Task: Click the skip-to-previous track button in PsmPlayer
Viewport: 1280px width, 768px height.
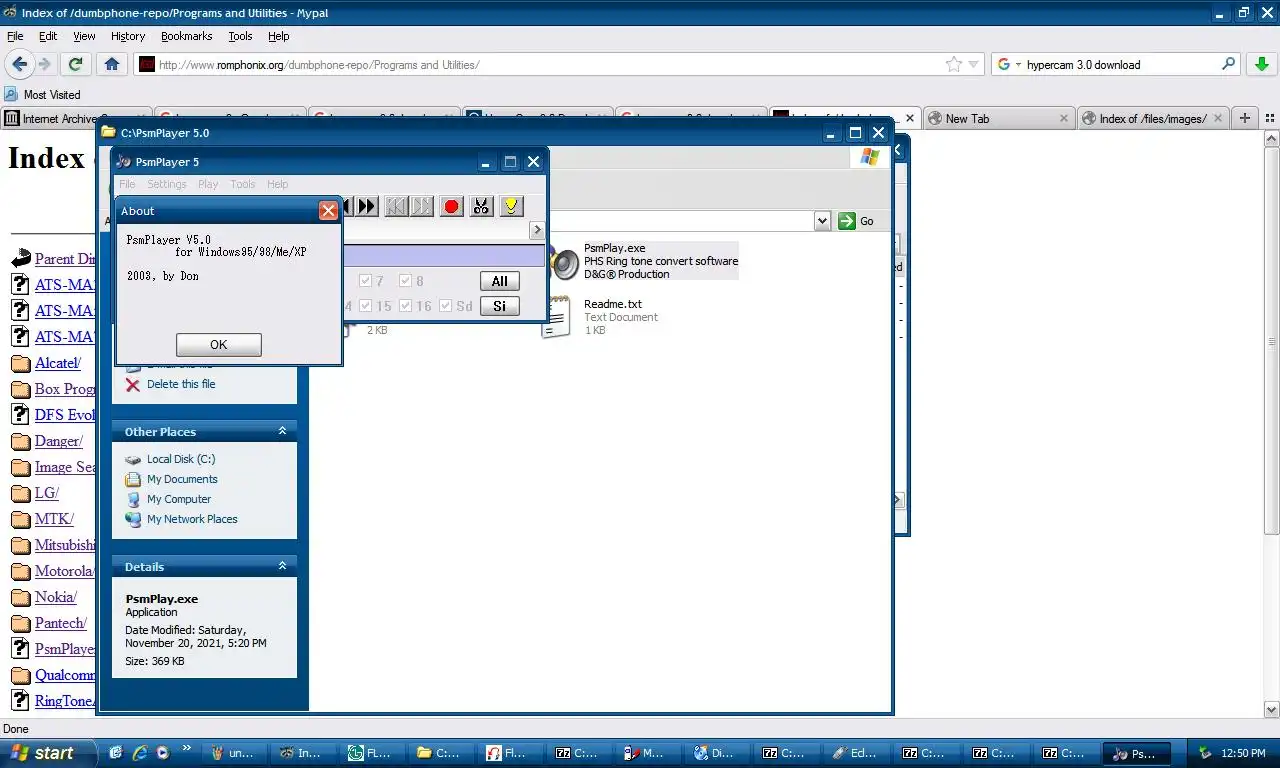Action: (396, 206)
